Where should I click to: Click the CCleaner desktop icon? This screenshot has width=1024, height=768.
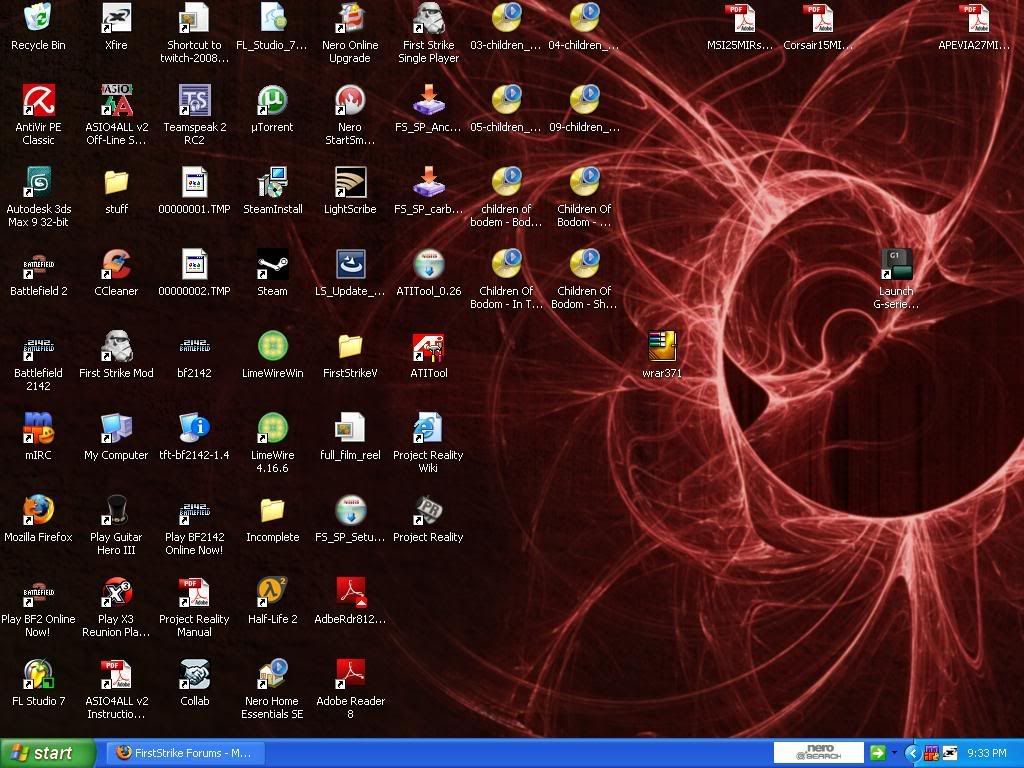116,264
